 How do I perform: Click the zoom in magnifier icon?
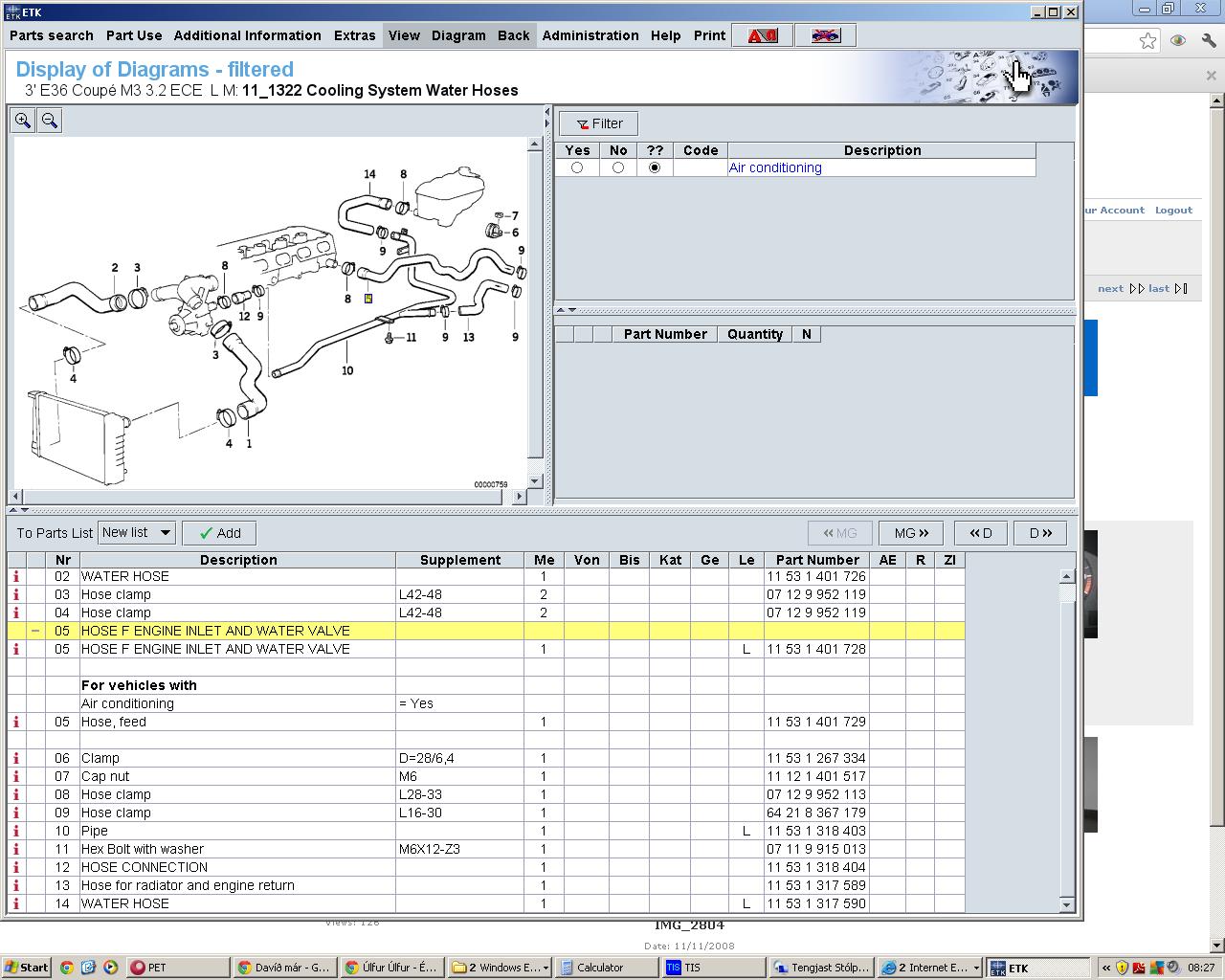point(23,121)
